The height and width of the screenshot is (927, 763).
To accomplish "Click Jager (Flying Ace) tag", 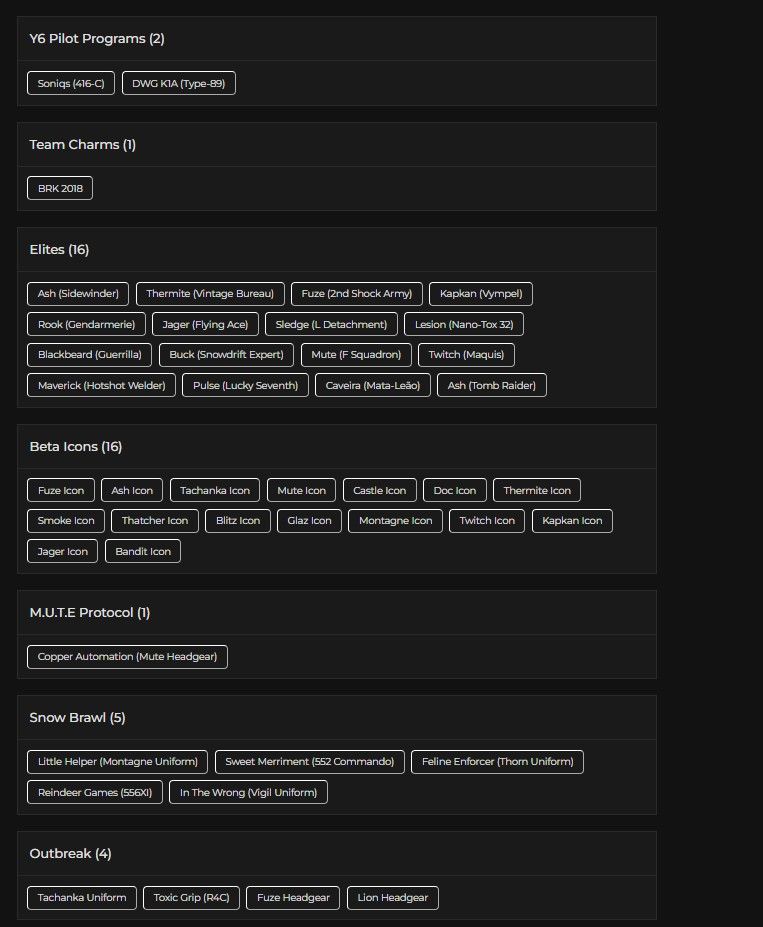I will tap(205, 324).
